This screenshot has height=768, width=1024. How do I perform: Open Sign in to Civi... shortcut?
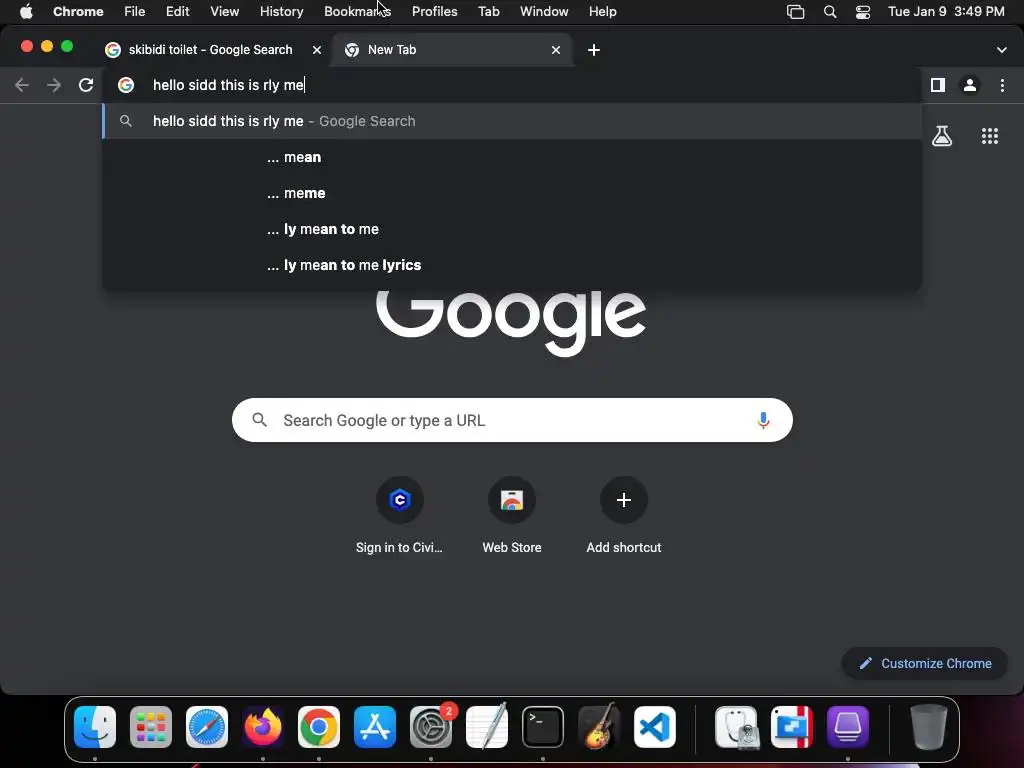[400, 515]
